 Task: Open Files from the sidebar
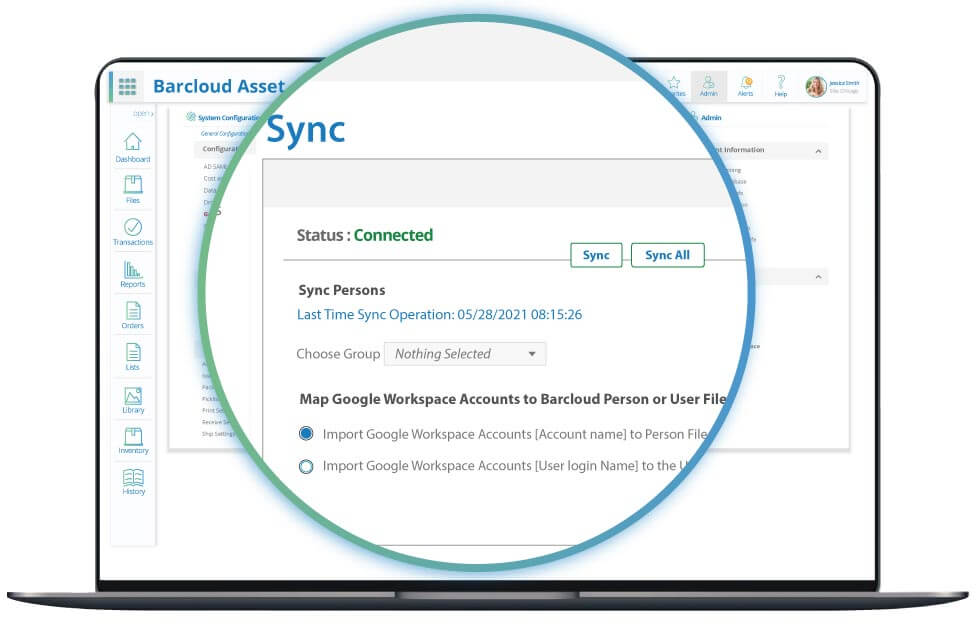point(133,190)
